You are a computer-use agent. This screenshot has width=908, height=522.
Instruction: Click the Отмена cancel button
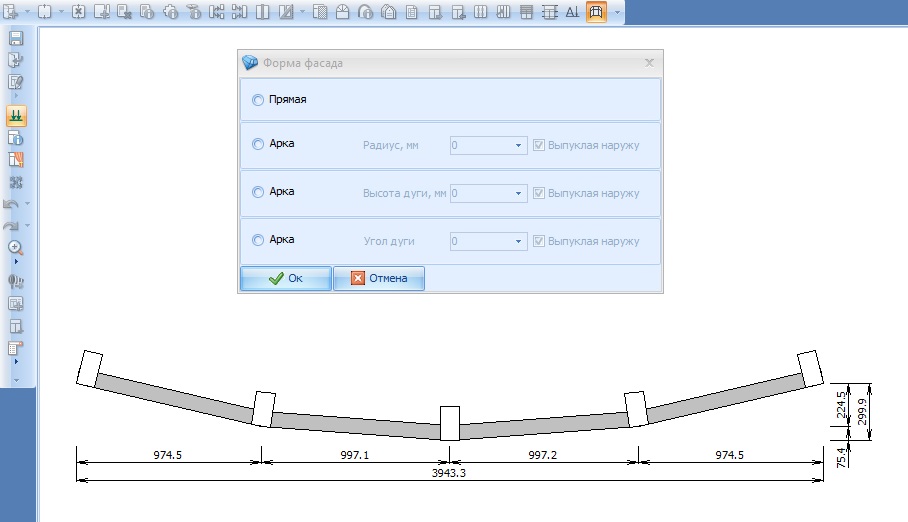[379, 278]
